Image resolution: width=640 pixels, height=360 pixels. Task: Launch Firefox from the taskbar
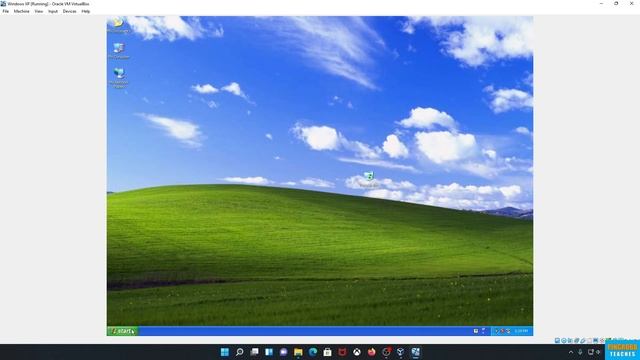371,352
